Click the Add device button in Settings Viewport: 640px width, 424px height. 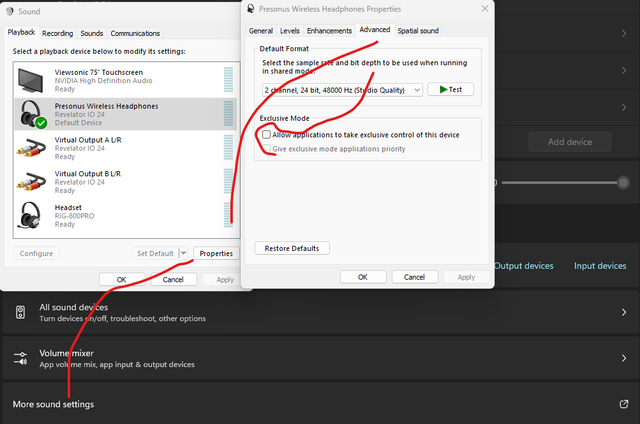click(x=570, y=142)
